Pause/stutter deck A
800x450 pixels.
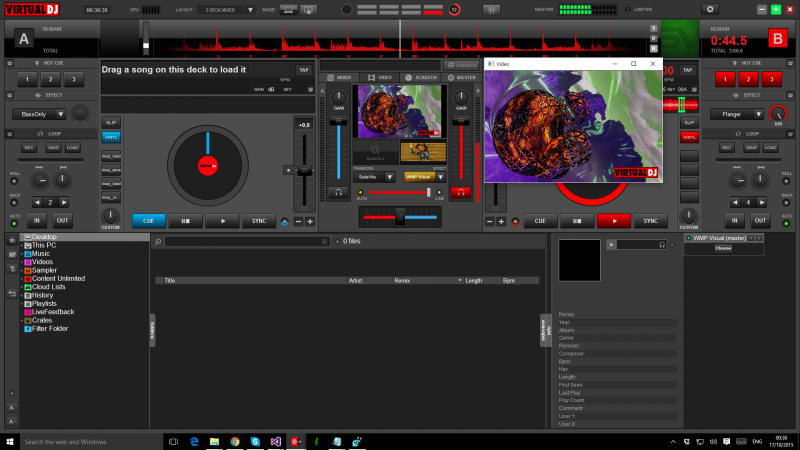(185, 221)
